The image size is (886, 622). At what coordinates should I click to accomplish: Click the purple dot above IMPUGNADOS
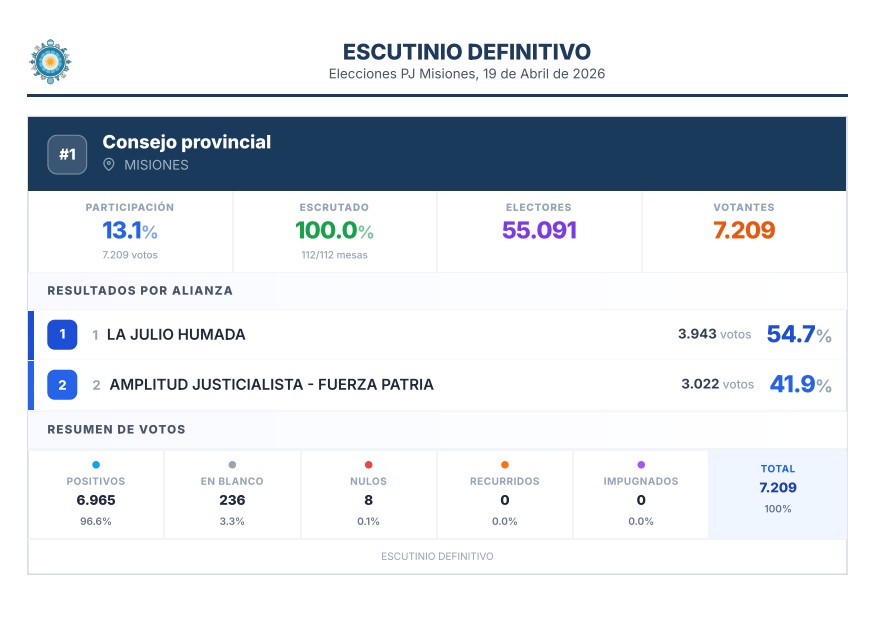point(641,464)
